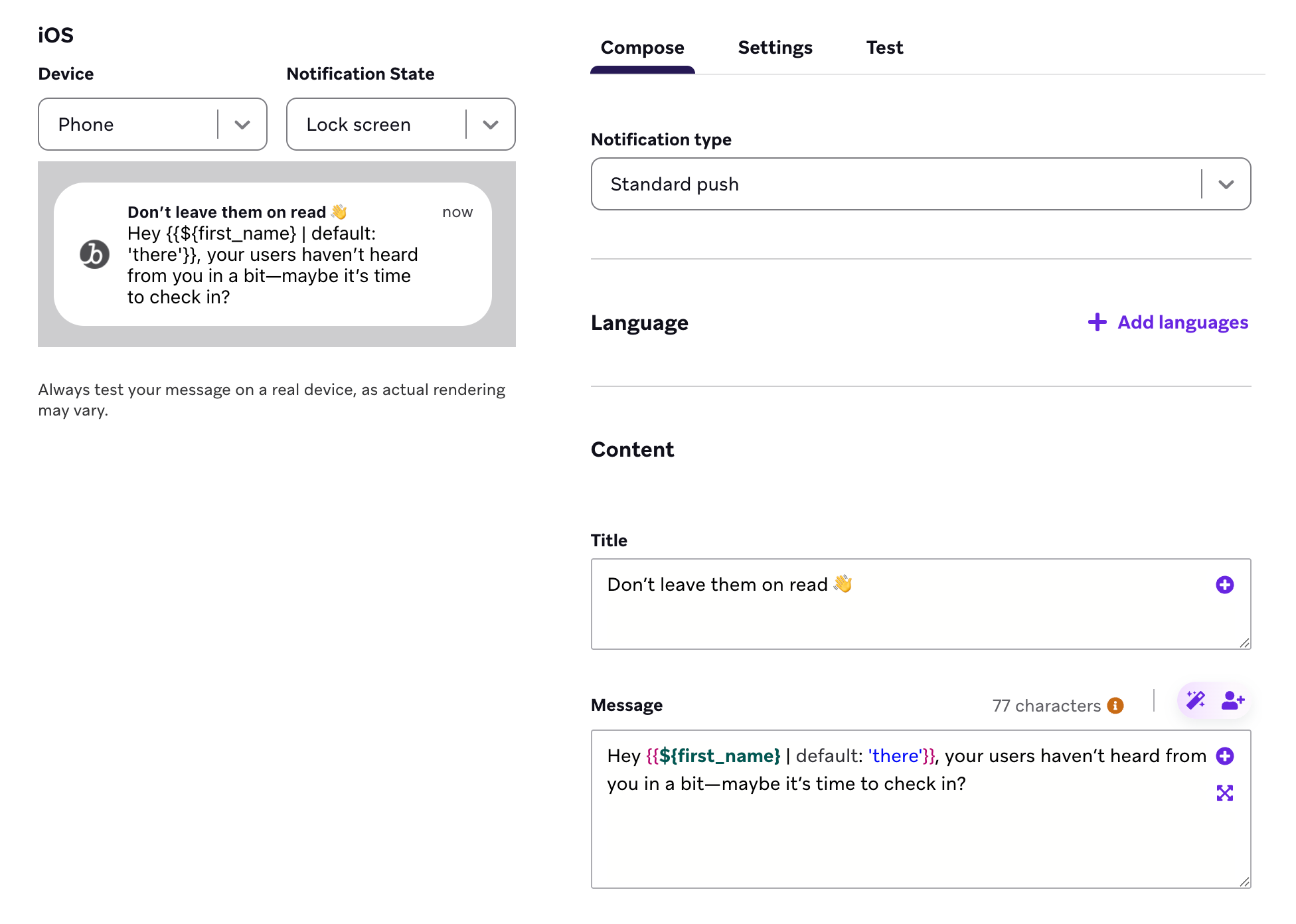The height and width of the screenshot is (924, 1296).
Task: Switch to the Test tab
Action: [x=884, y=47]
